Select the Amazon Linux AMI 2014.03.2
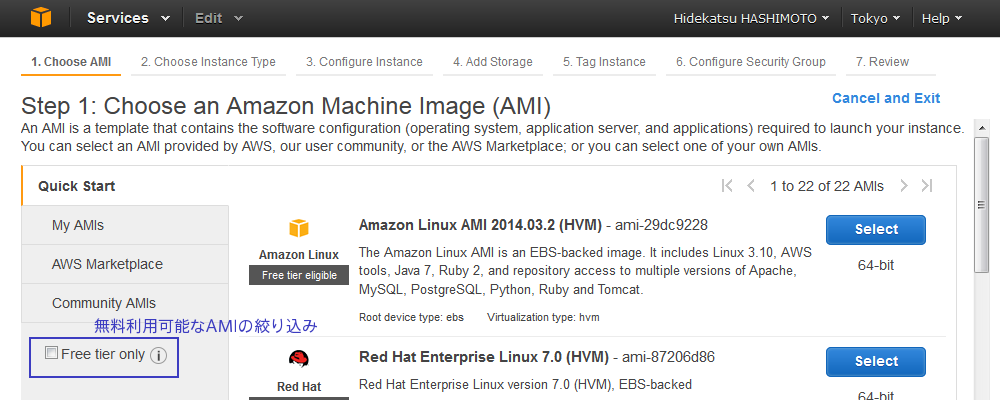The image size is (1000, 400). [876, 230]
